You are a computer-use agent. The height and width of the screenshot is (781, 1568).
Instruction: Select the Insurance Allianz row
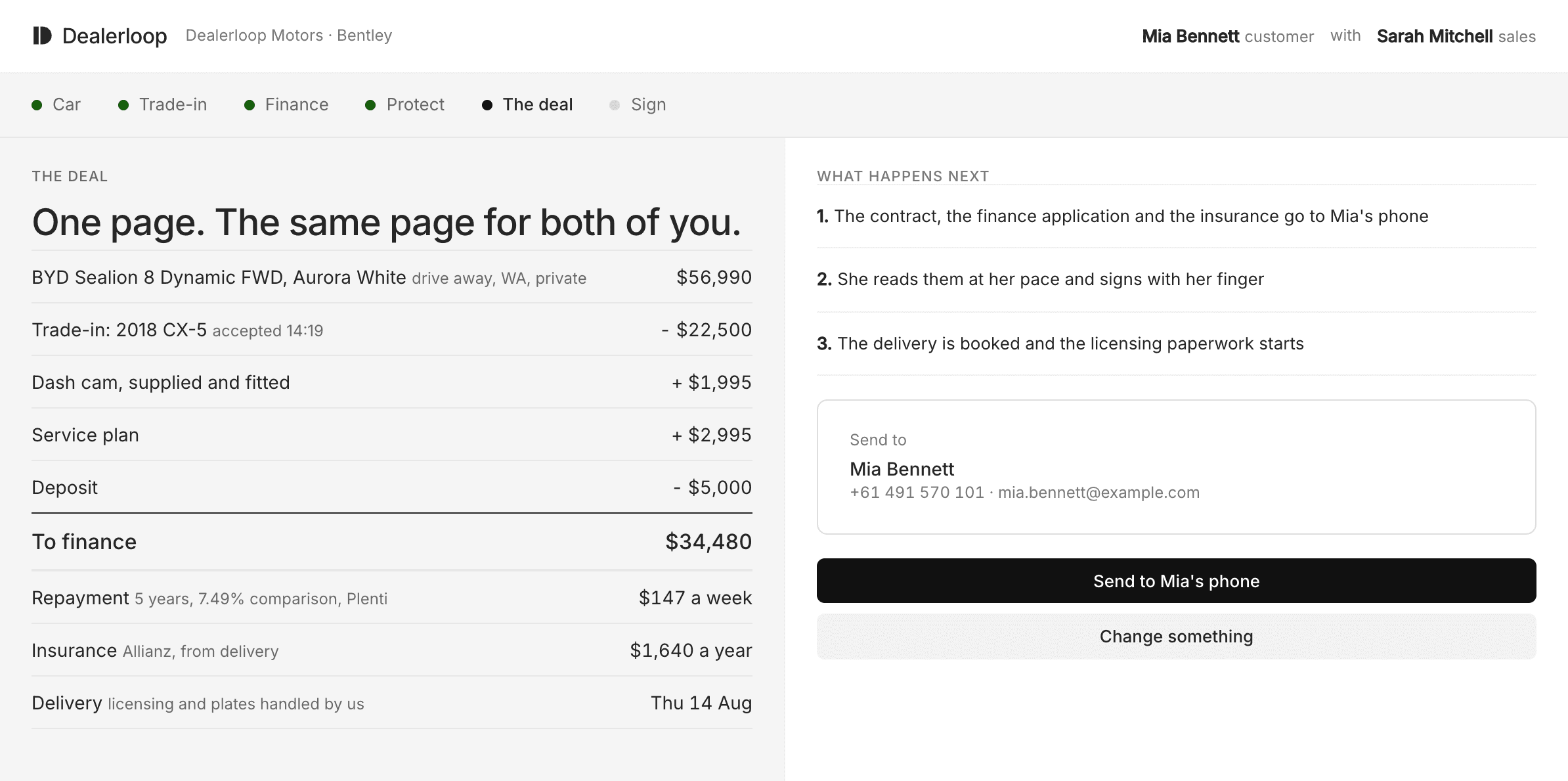point(392,650)
